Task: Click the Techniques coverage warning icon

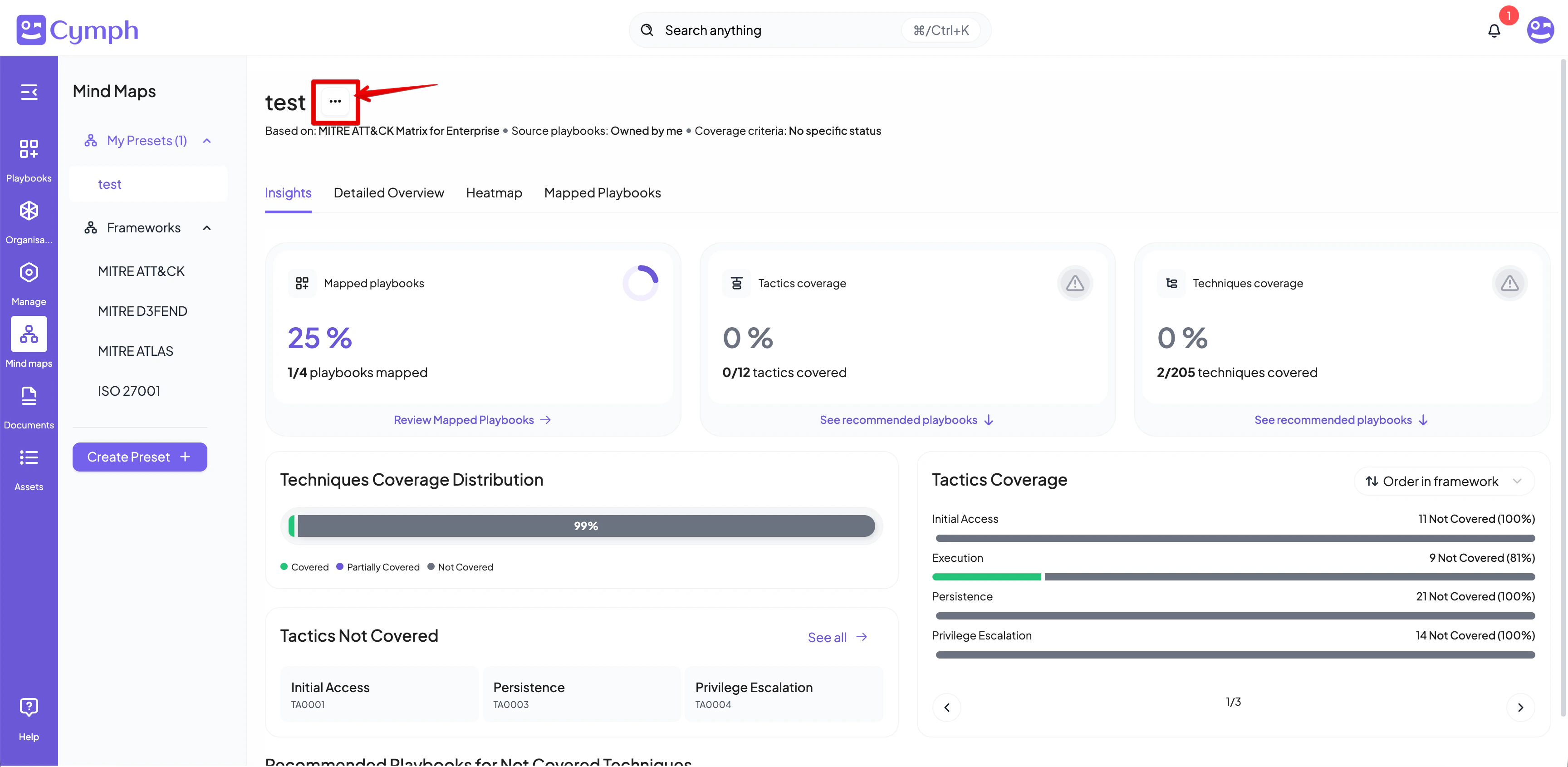Action: [x=1509, y=283]
